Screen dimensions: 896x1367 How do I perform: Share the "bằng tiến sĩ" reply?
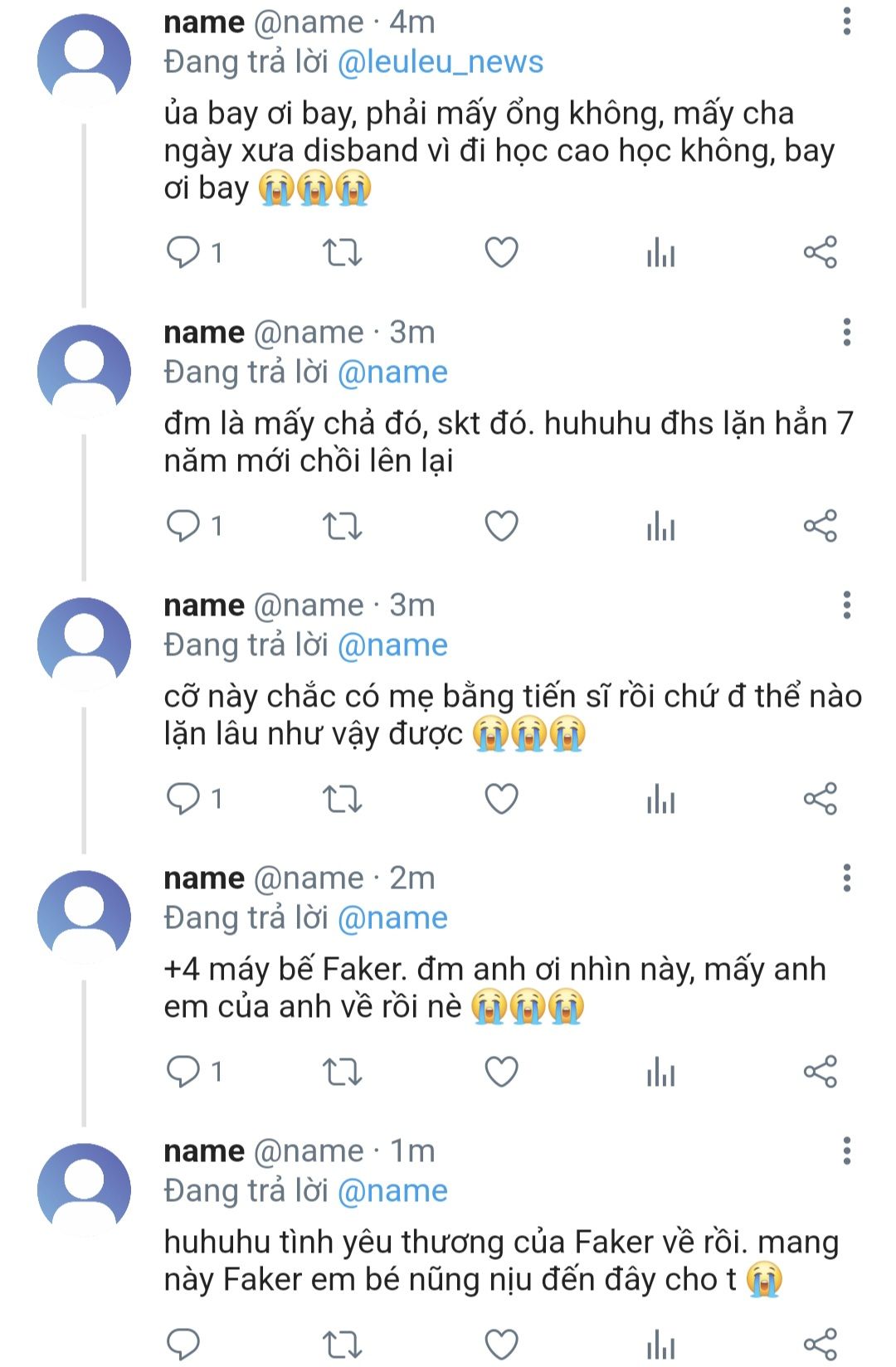pos(820,799)
